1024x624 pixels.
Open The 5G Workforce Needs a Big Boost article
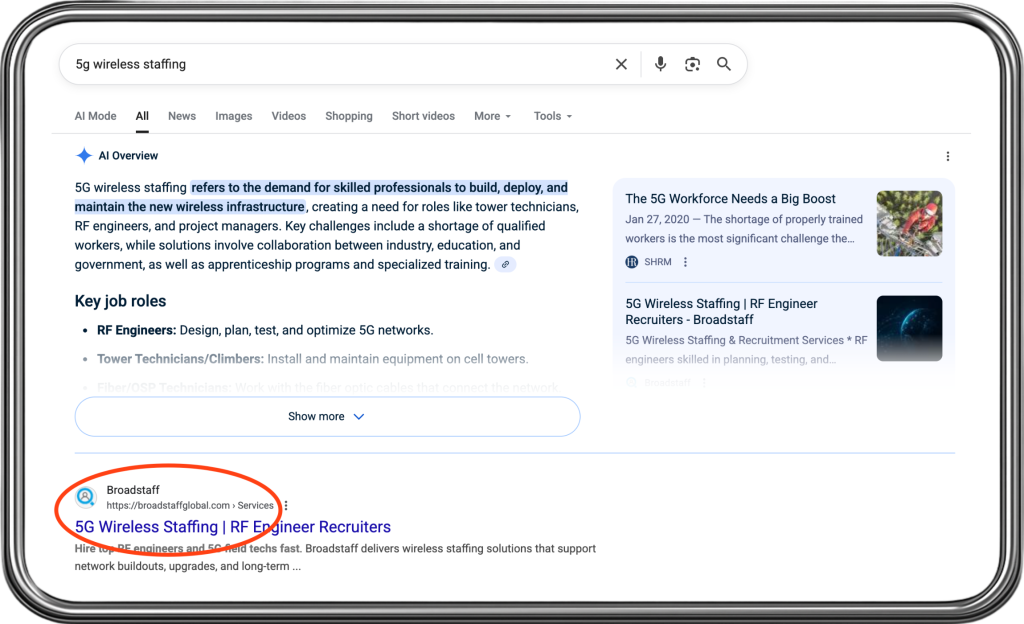(x=730, y=199)
